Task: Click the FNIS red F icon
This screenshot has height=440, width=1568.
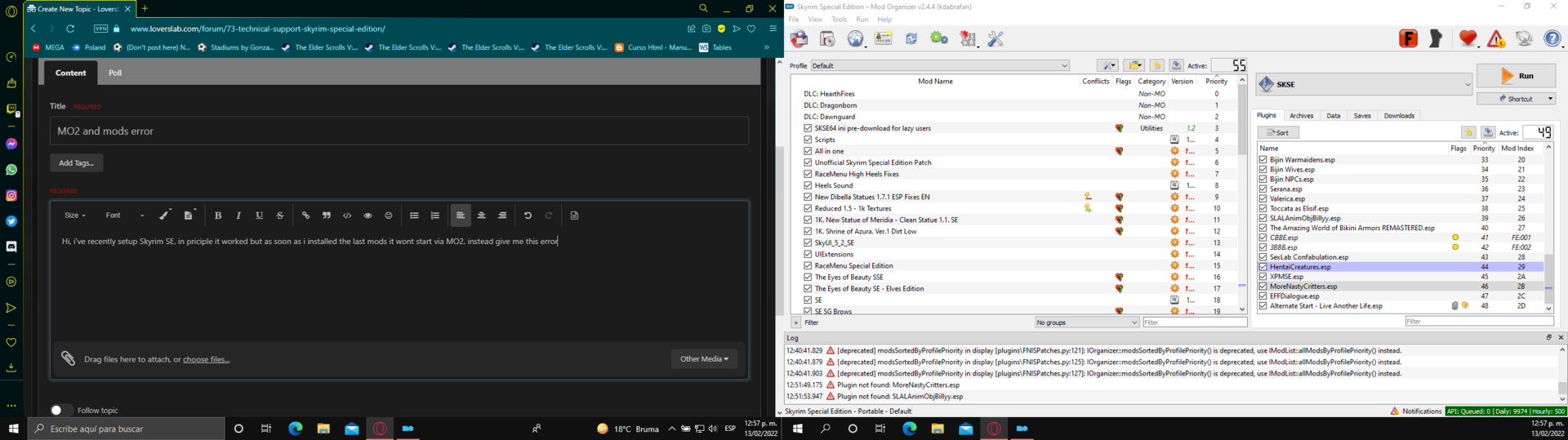Action: 1408,38
